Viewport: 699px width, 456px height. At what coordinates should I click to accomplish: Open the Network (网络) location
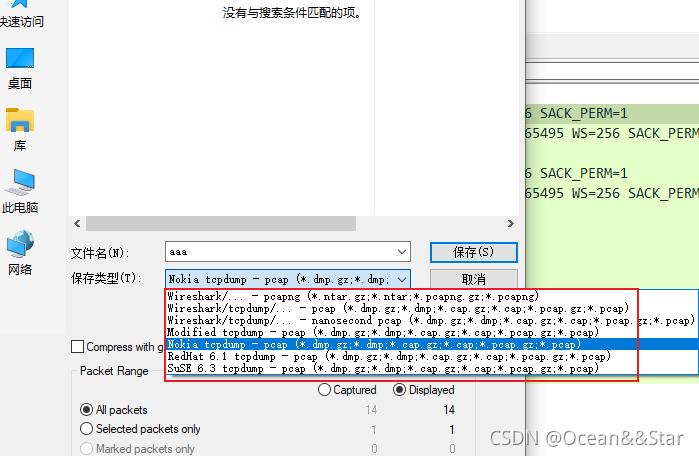[x=20, y=253]
